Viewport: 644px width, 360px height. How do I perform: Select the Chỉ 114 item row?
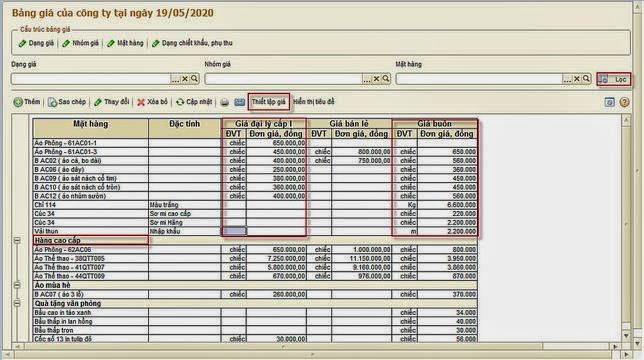pos(255,205)
